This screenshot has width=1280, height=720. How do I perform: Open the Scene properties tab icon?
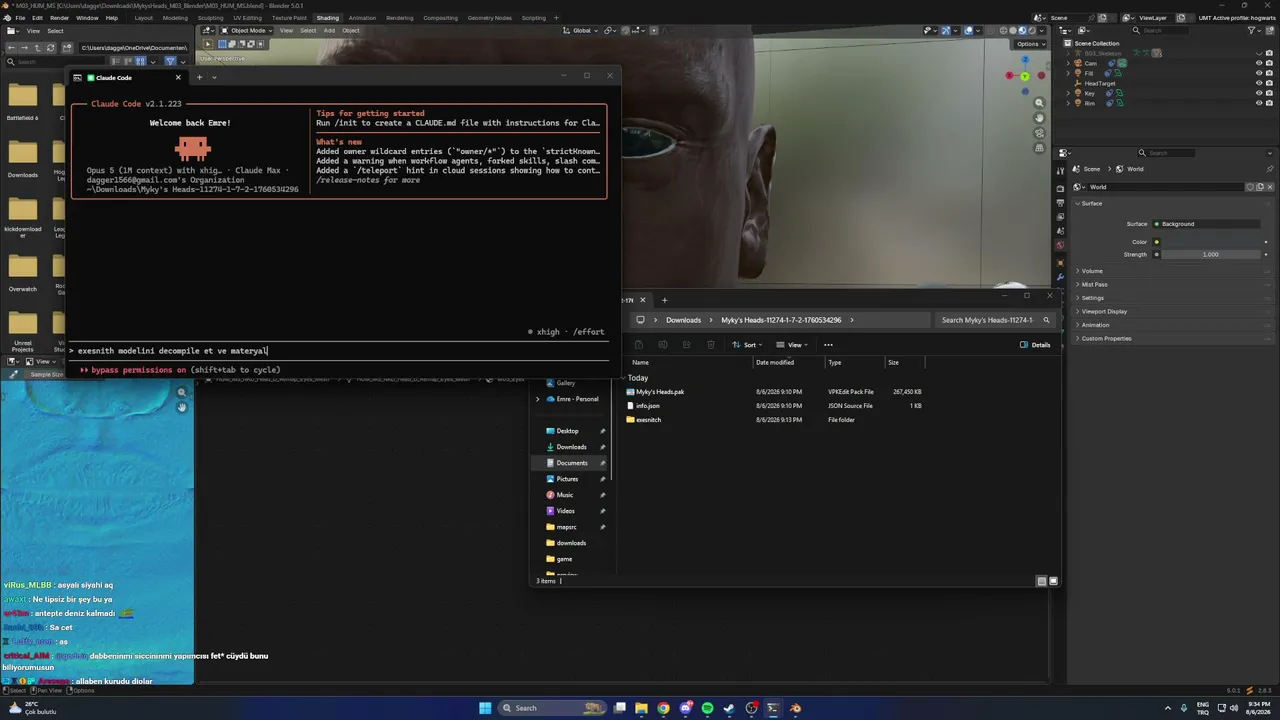pos(1060,231)
